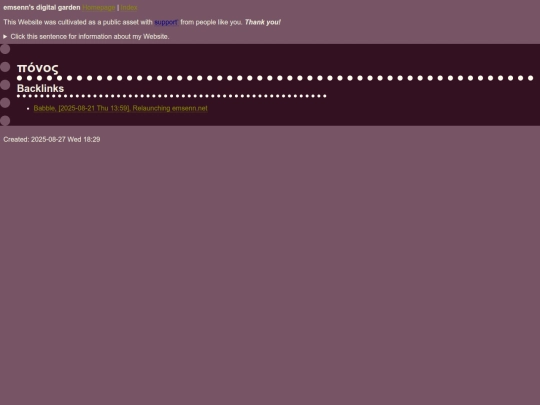The height and width of the screenshot is (405, 540).
Task: Click the punched-hole circle beside the Babble backlink
Action: tap(5, 103)
